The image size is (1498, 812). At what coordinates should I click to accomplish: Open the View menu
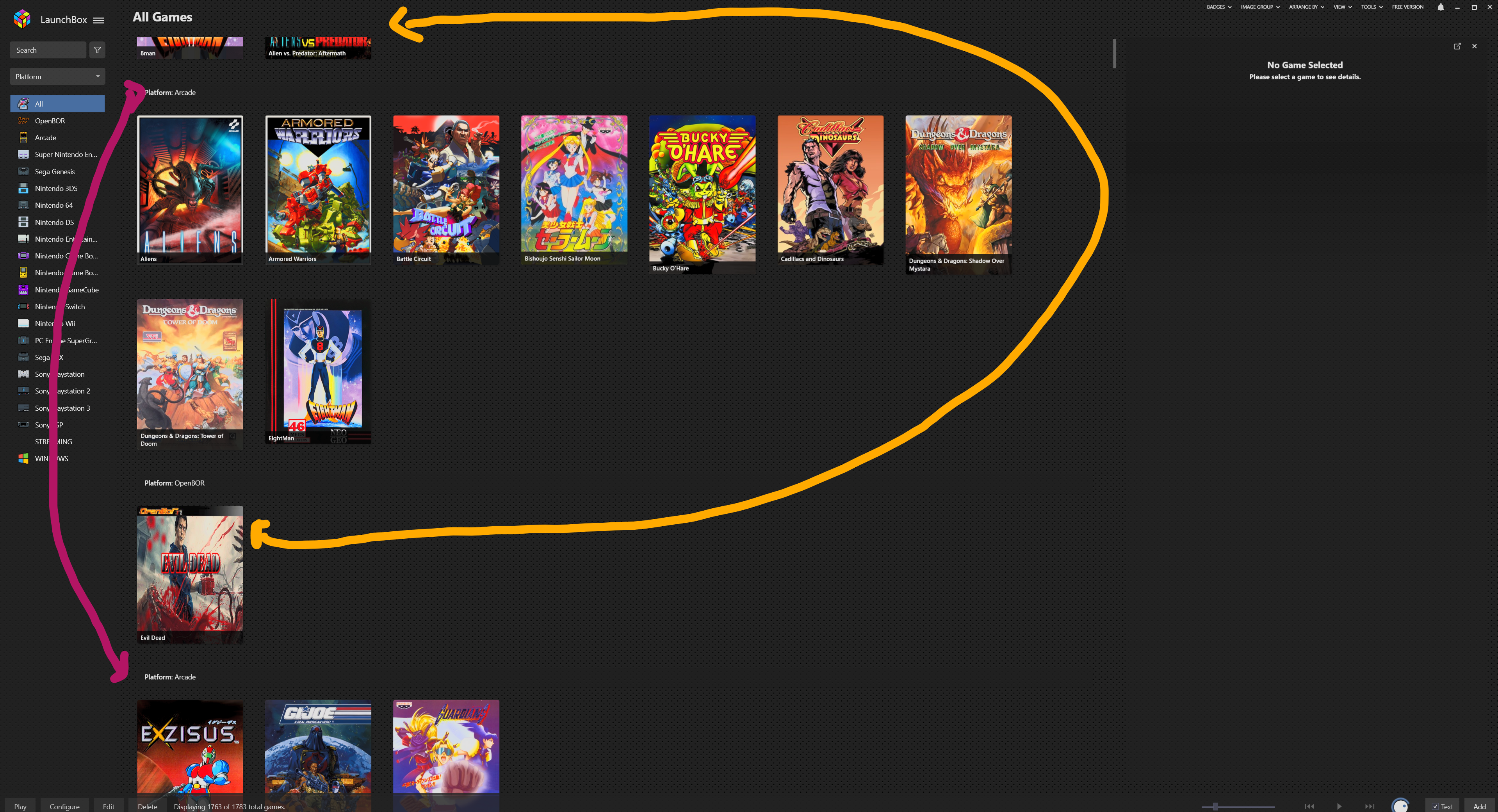click(x=1342, y=7)
